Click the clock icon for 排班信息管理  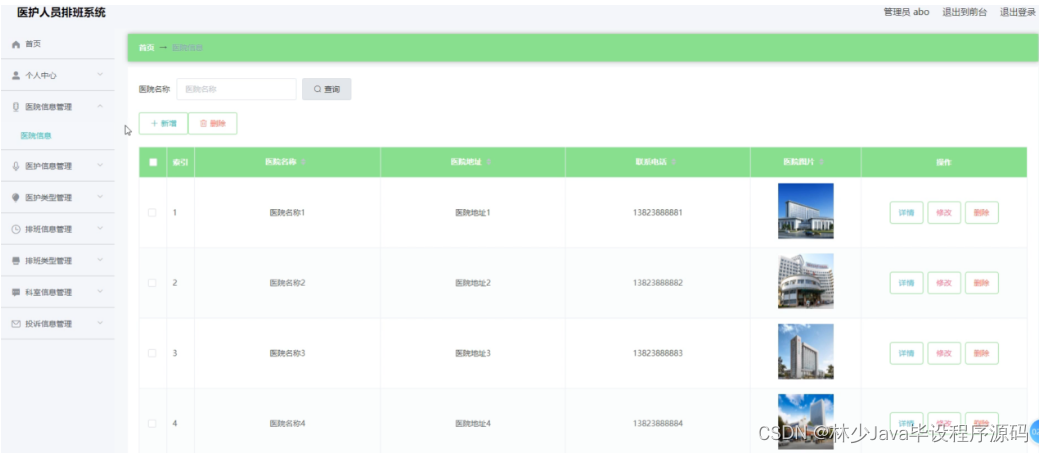click(x=16, y=229)
